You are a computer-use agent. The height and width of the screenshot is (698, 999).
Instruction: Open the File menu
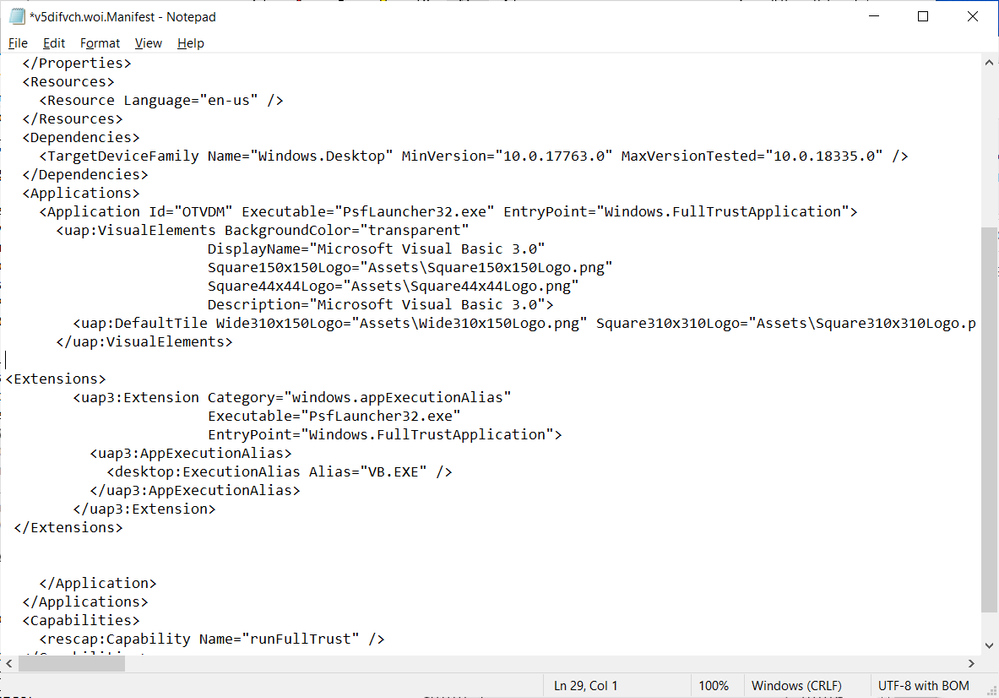18,43
